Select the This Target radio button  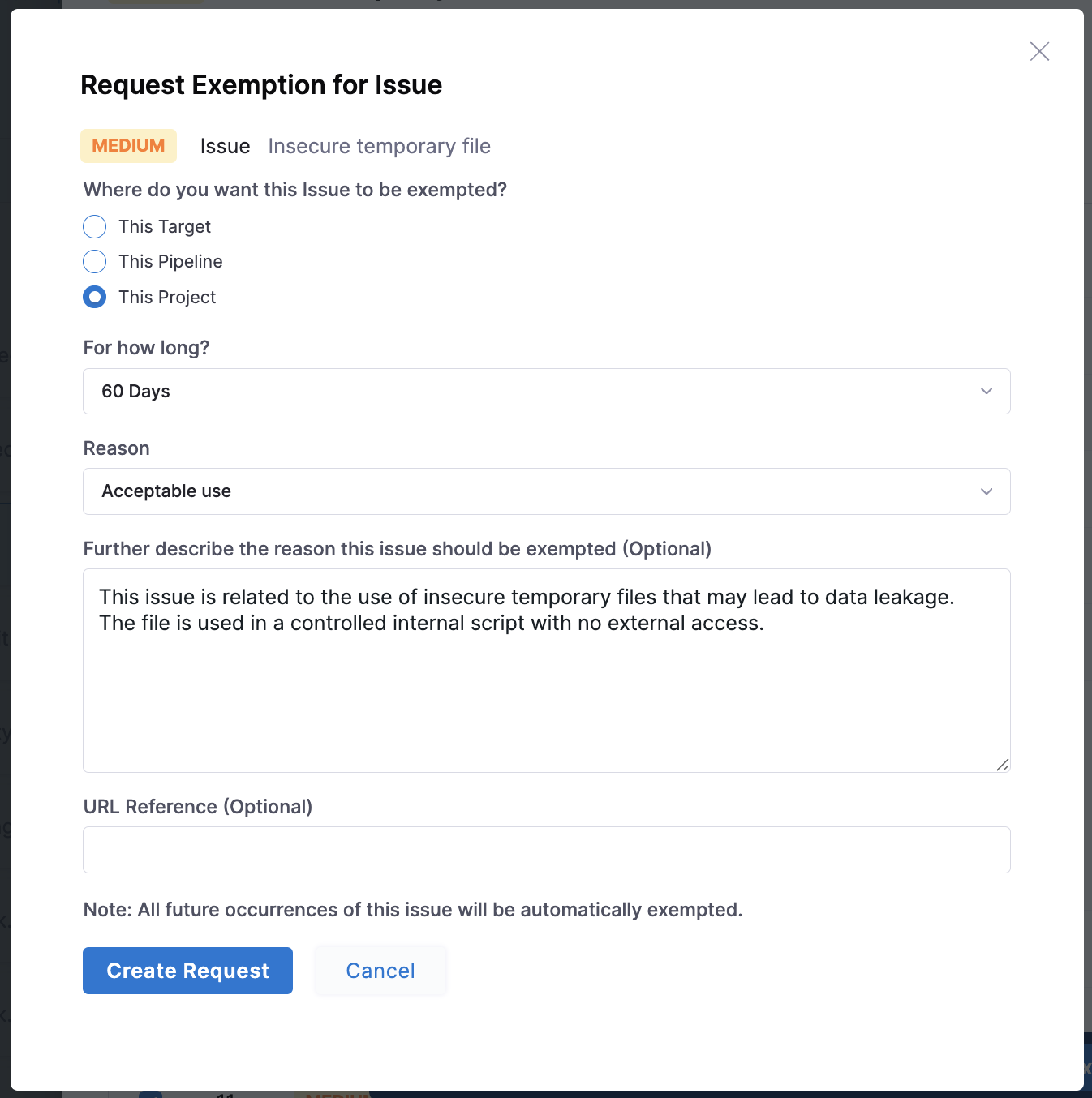[x=95, y=226]
